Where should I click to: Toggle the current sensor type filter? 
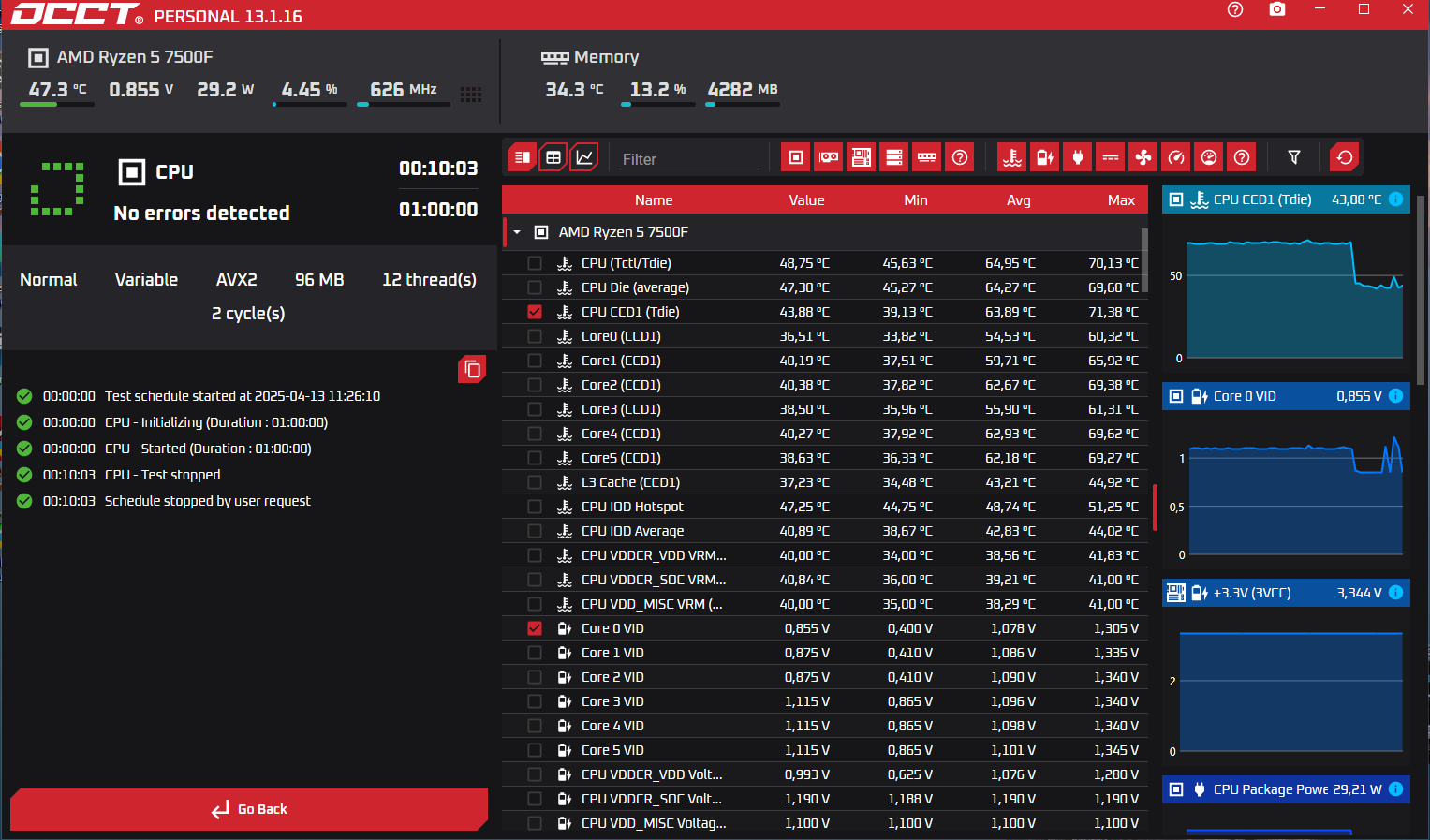[x=1111, y=157]
